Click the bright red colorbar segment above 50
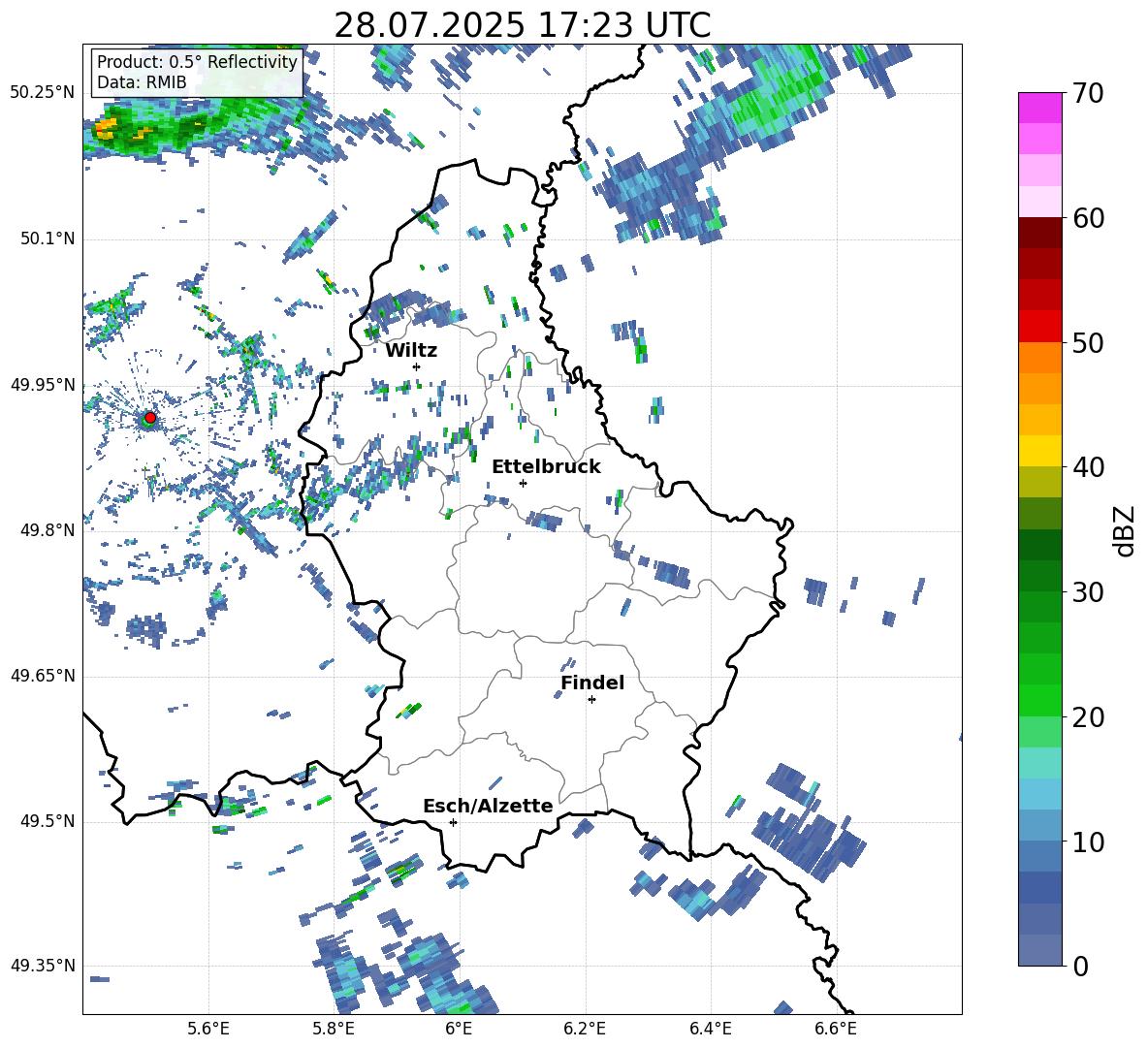The width and height of the screenshot is (1148, 1048). 1039,327
